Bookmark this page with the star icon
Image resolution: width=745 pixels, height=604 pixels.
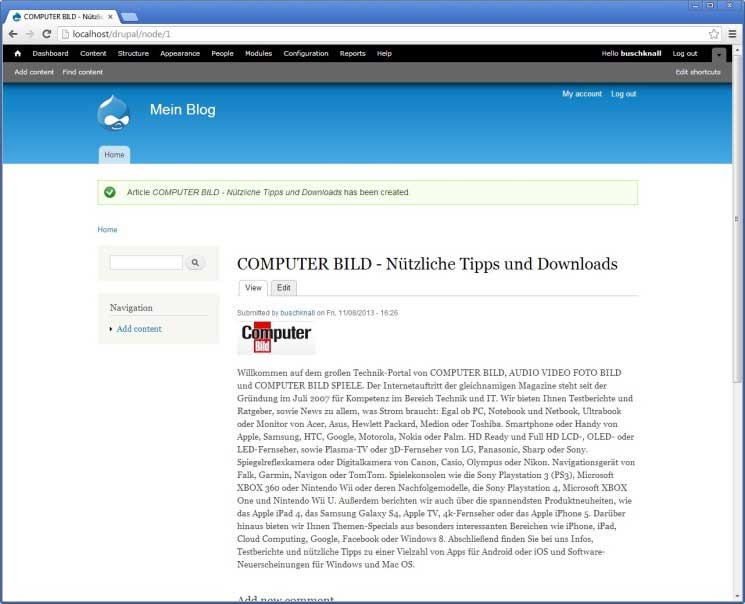[x=714, y=34]
